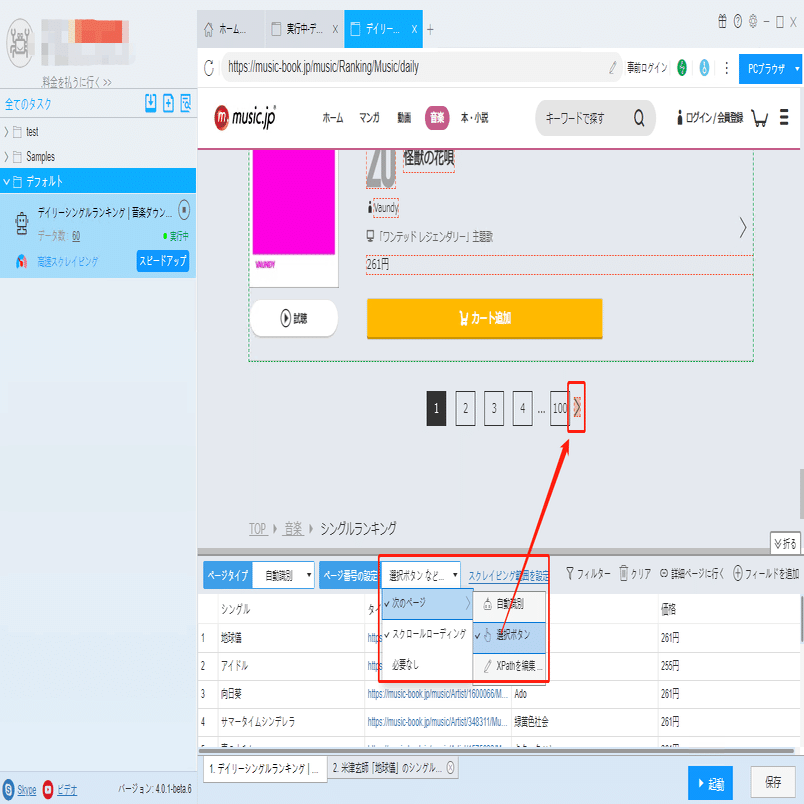Open the shopping cart icon on music.jp

(x=759, y=118)
